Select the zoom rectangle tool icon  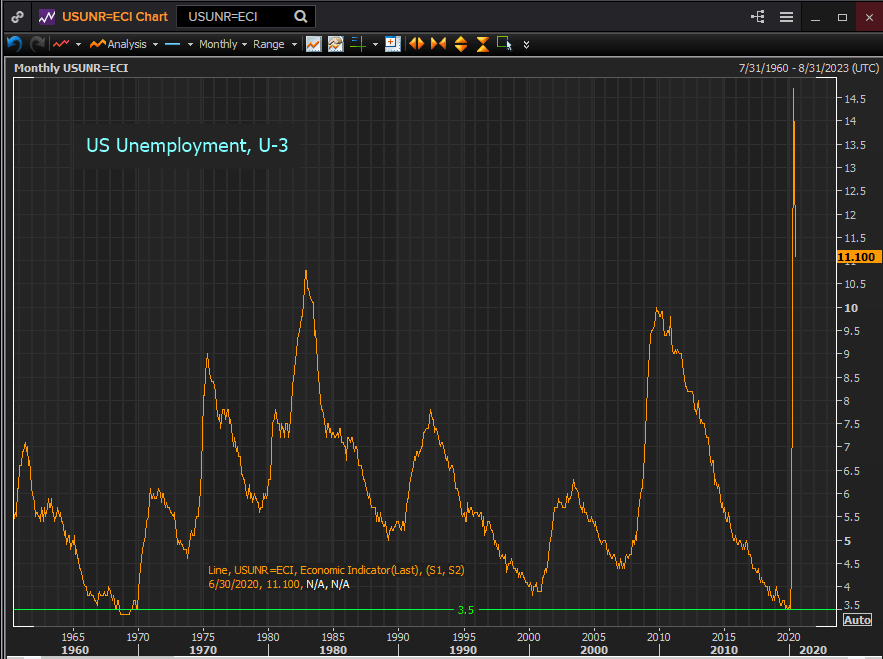pyautogui.click(x=504, y=44)
